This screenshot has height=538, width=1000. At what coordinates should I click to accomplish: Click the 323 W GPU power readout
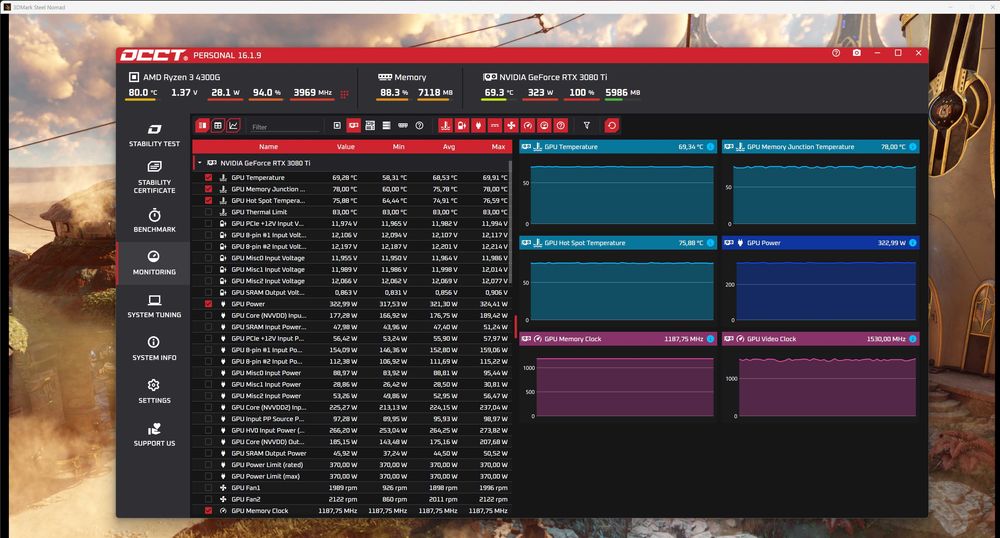[540, 92]
